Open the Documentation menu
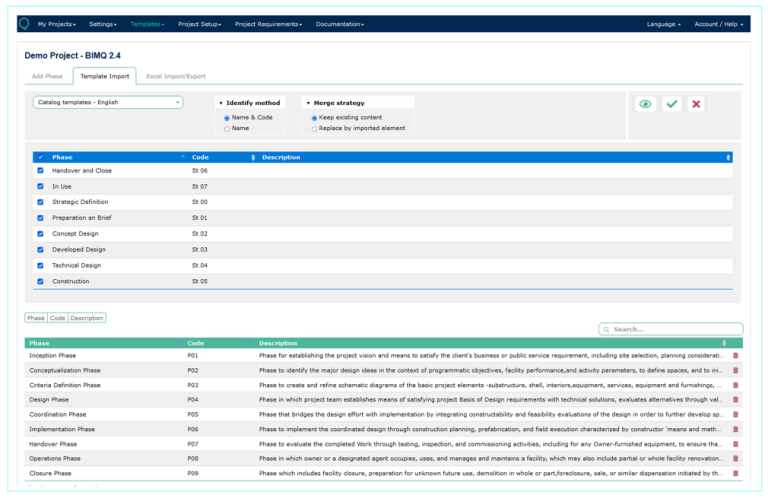The width and height of the screenshot is (768, 498). [x=340, y=24]
